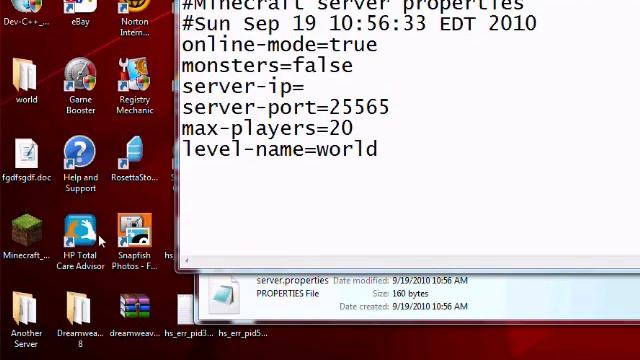
Task: Click the online-mode=true line in Notepad
Action: (279, 44)
